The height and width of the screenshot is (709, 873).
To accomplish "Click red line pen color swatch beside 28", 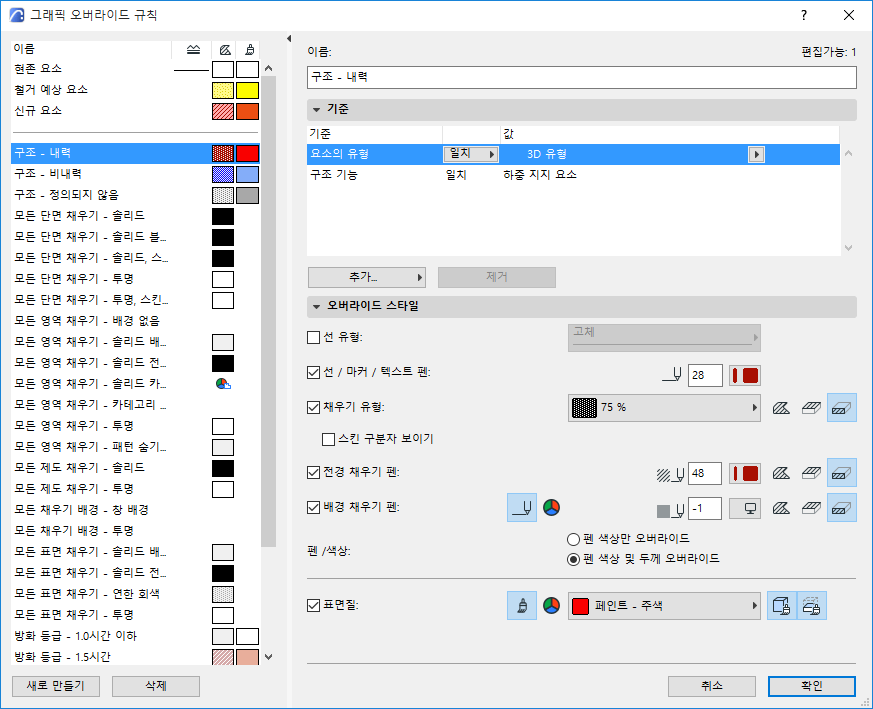I will 745,375.
